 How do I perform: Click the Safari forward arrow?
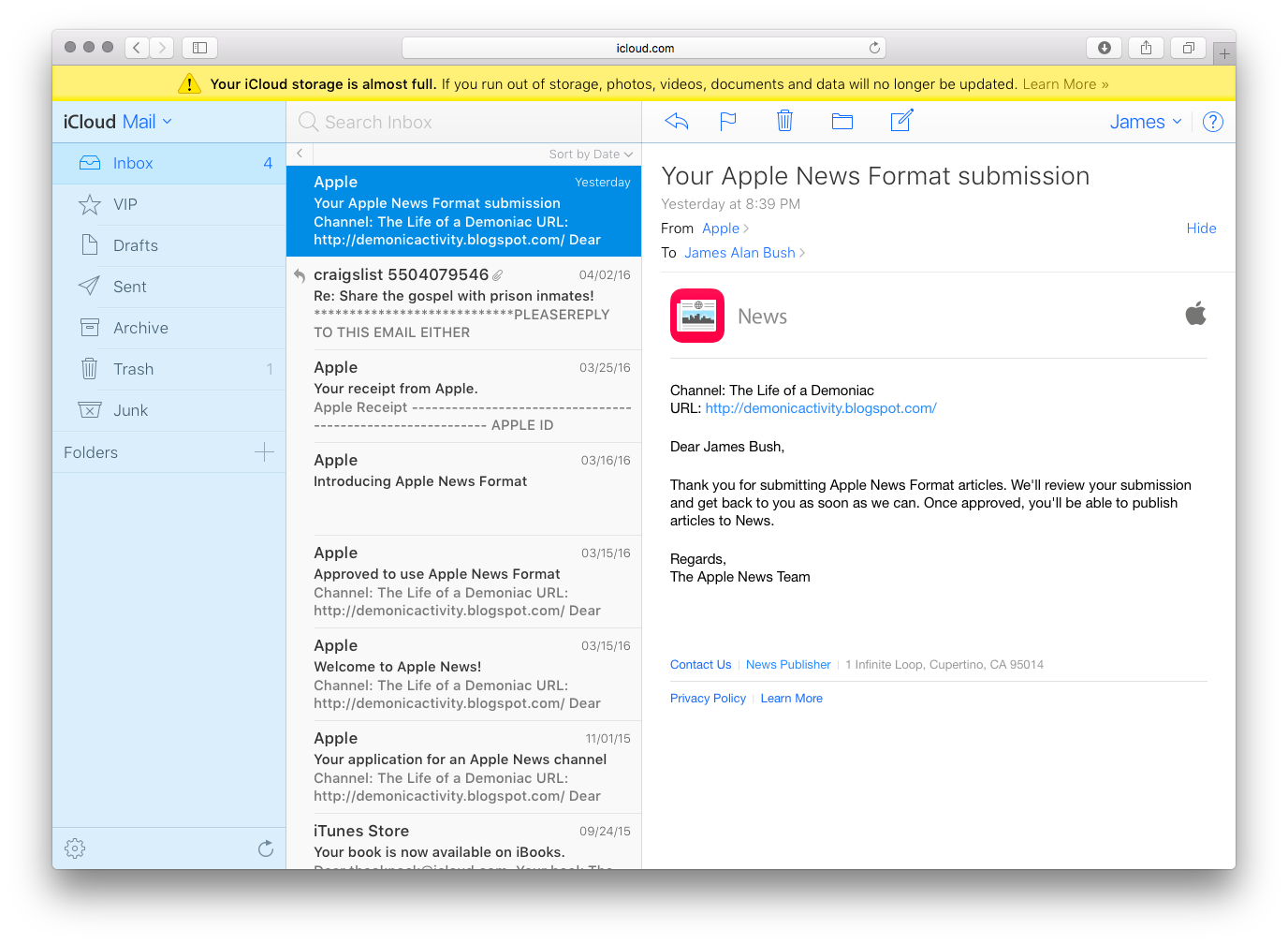coord(162,47)
